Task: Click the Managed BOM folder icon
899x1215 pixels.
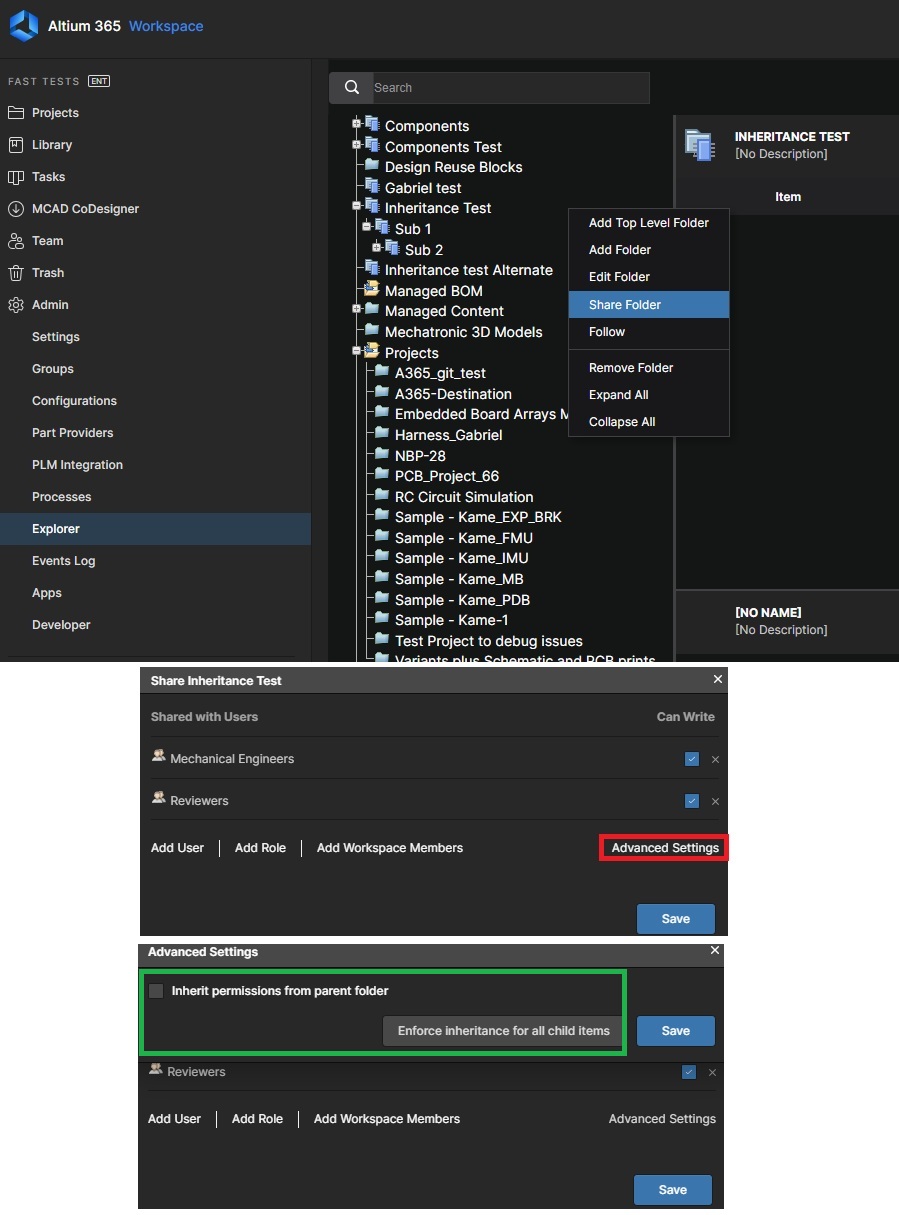Action: click(372, 290)
